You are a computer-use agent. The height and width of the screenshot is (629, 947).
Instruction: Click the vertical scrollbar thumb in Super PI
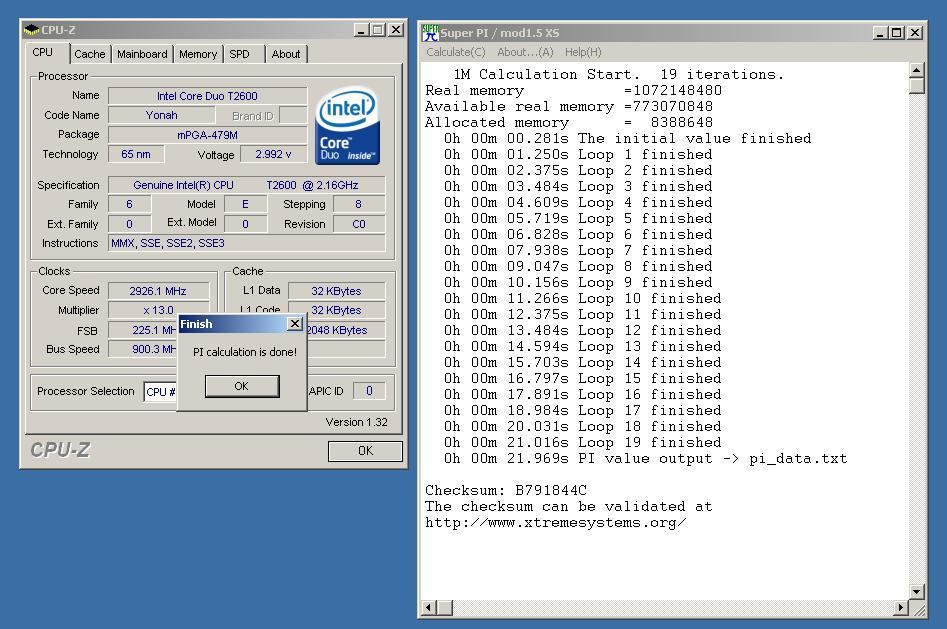click(916, 86)
